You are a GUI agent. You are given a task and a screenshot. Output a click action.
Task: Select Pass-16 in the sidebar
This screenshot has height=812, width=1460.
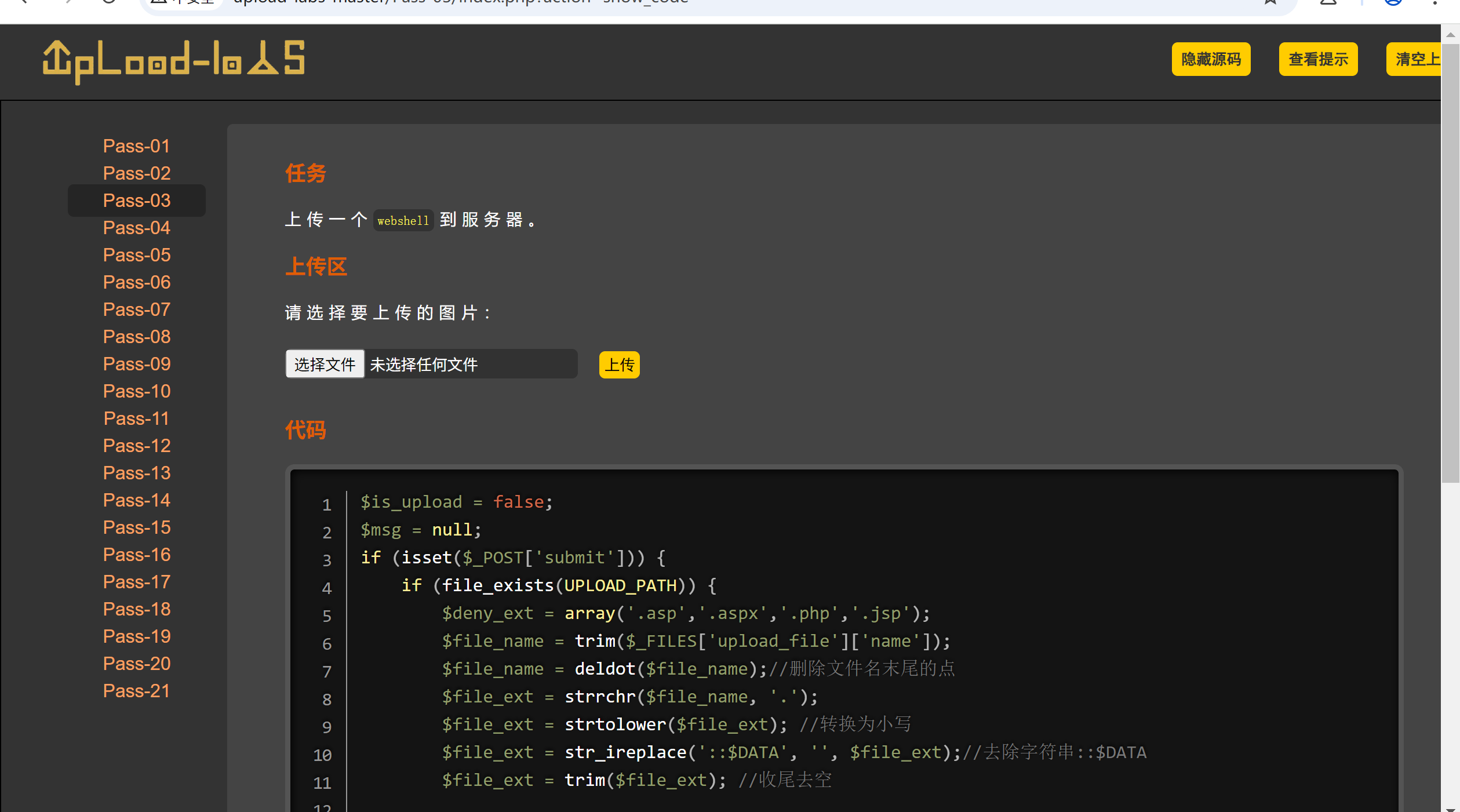click(137, 555)
